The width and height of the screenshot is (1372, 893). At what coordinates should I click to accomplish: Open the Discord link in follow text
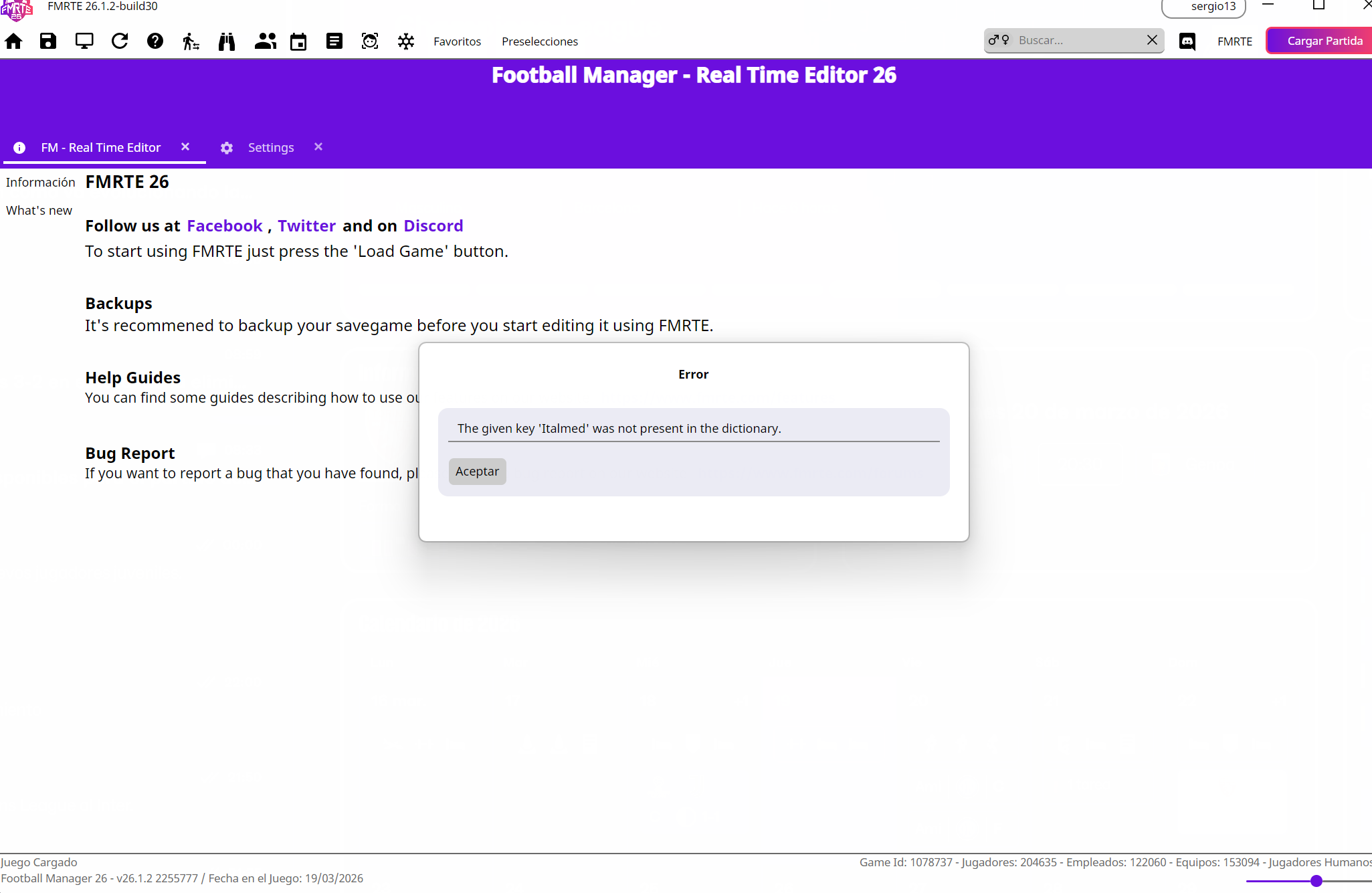[x=433, y=226]
